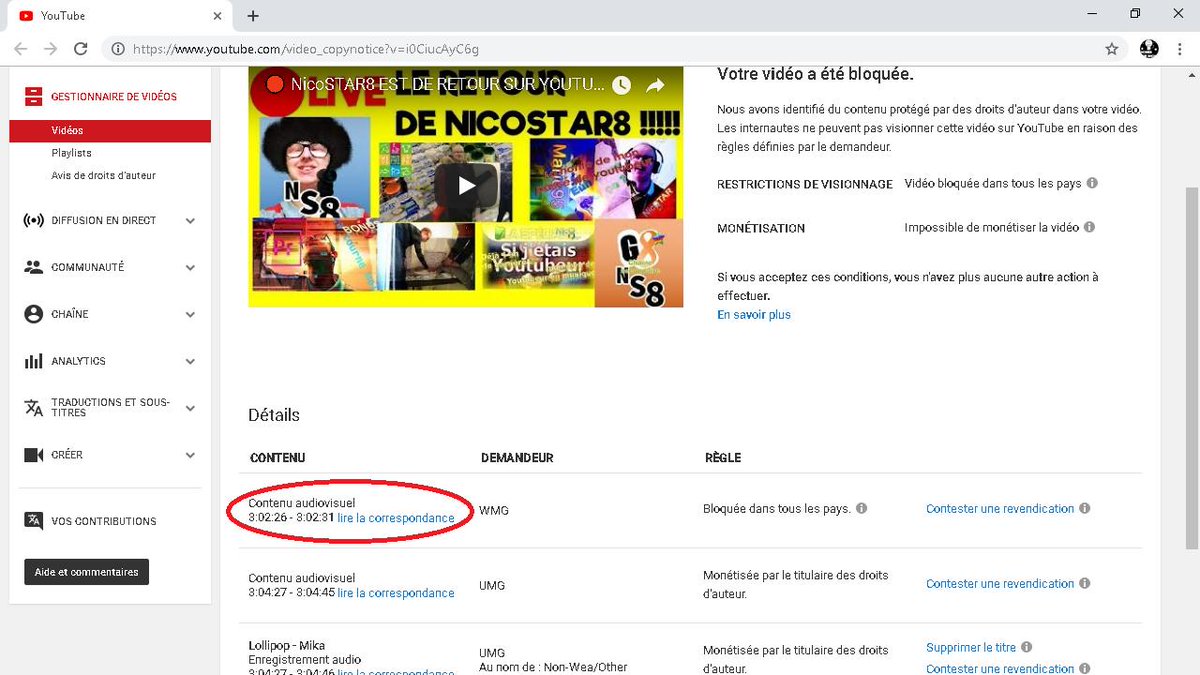This screenshot has width=1200, height=675.
Task: Click info icon next to Supprimer le titre
Action: coord(1028,647)
